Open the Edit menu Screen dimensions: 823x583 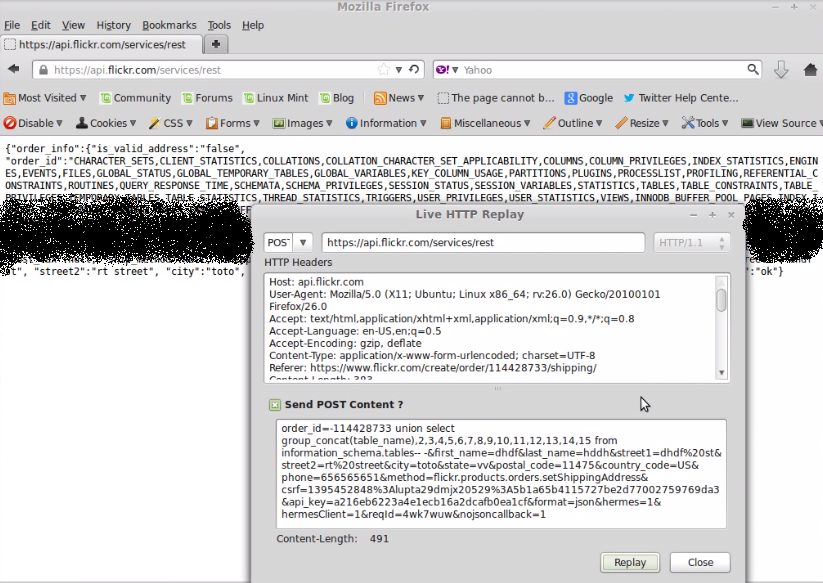coord(40,25)
